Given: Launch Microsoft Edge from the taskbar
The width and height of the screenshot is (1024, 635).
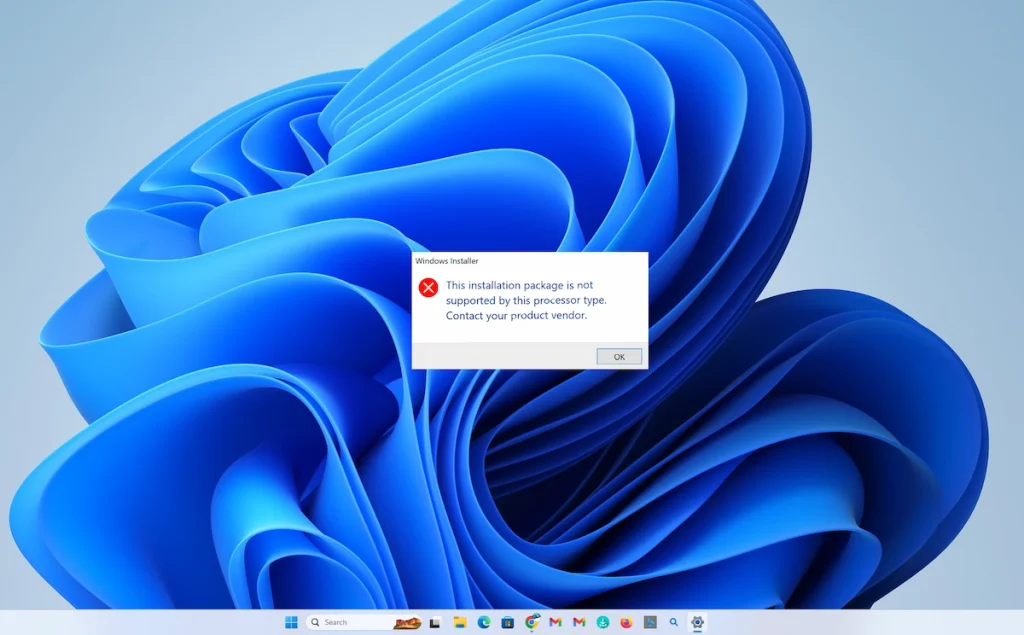Looking at the screenshot, I should [484, 622].
